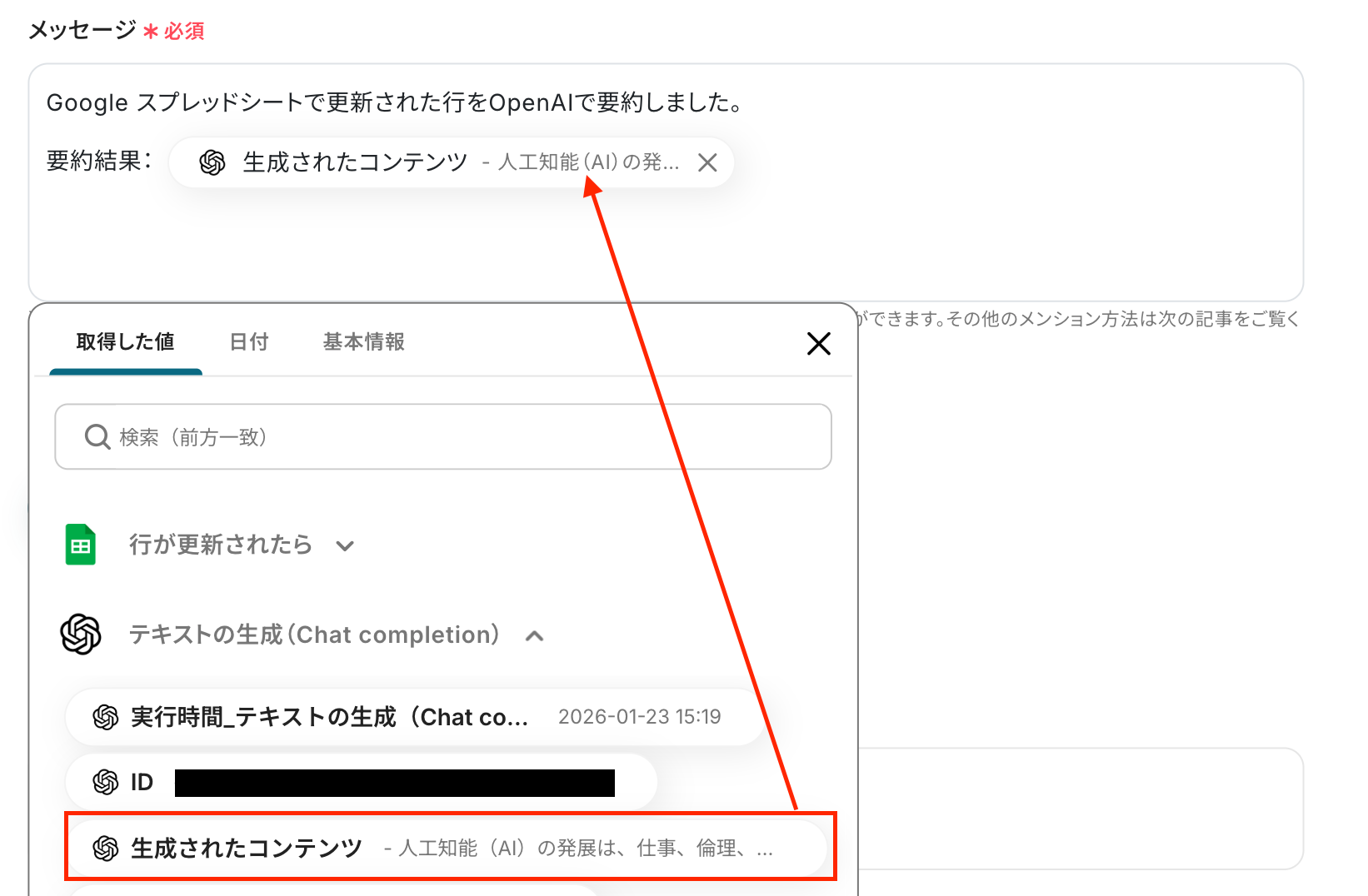The width and height of the screenshot is (1368, 896).
Task: Focus the 検索（前方一致） search field
Action: coord(443,437)
